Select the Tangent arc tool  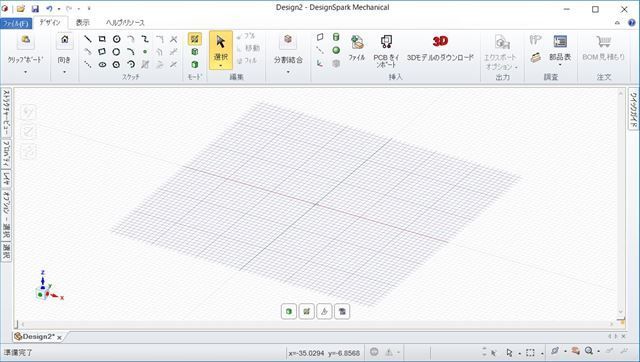[x=131, y=39]
